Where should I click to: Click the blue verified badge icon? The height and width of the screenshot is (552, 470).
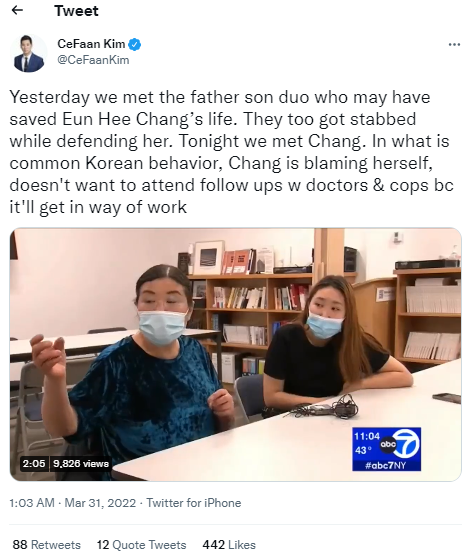[x=134, y=44]
